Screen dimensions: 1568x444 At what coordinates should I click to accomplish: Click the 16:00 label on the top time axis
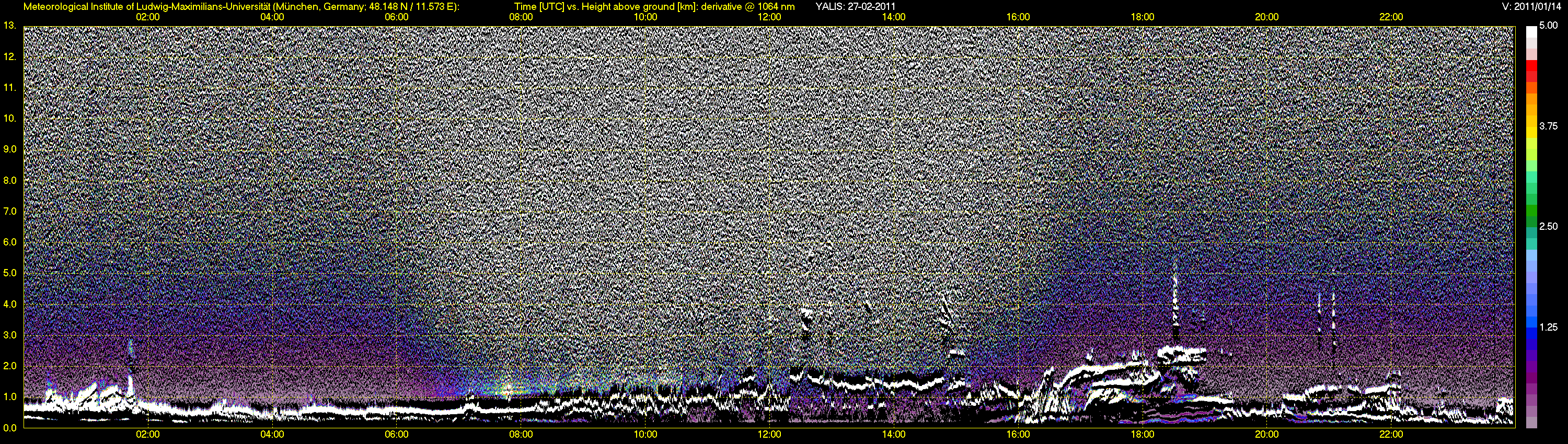point(1018,17)
